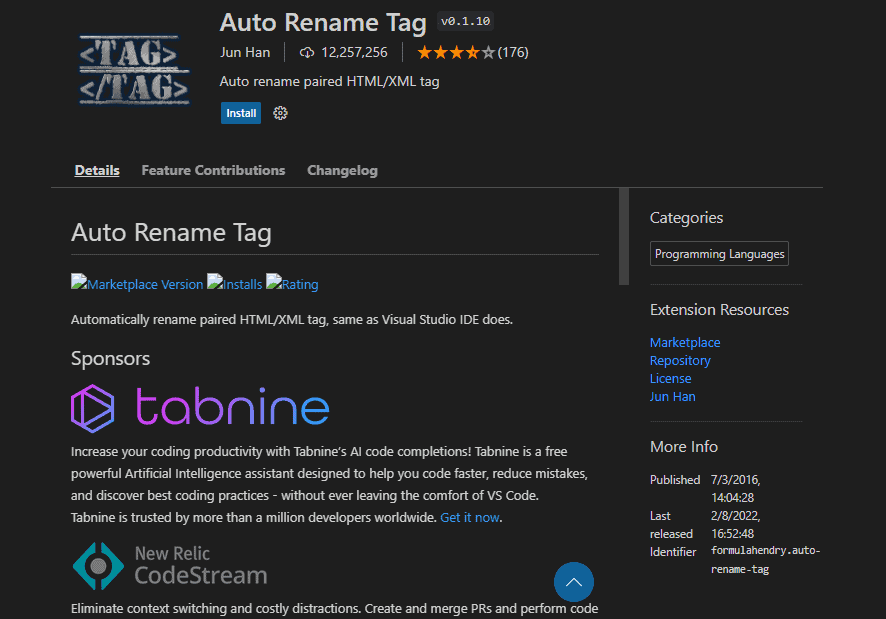Open the Feature Contributions tab
This screenshot has height=619, width=886.
click(213, 170)
